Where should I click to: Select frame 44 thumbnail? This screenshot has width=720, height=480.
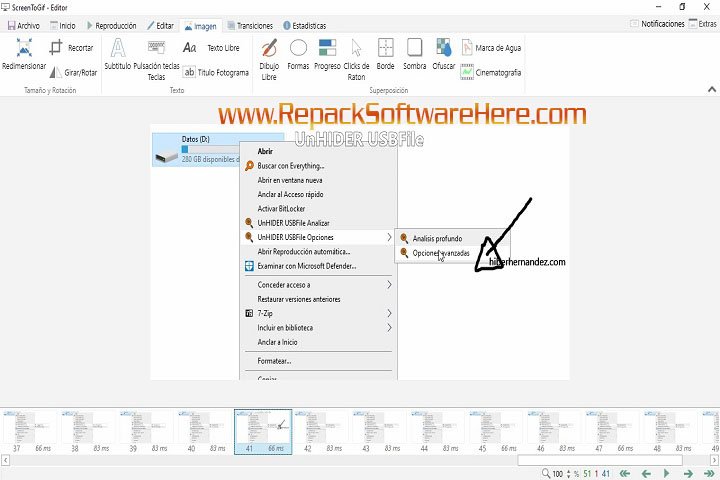[438, 432]
